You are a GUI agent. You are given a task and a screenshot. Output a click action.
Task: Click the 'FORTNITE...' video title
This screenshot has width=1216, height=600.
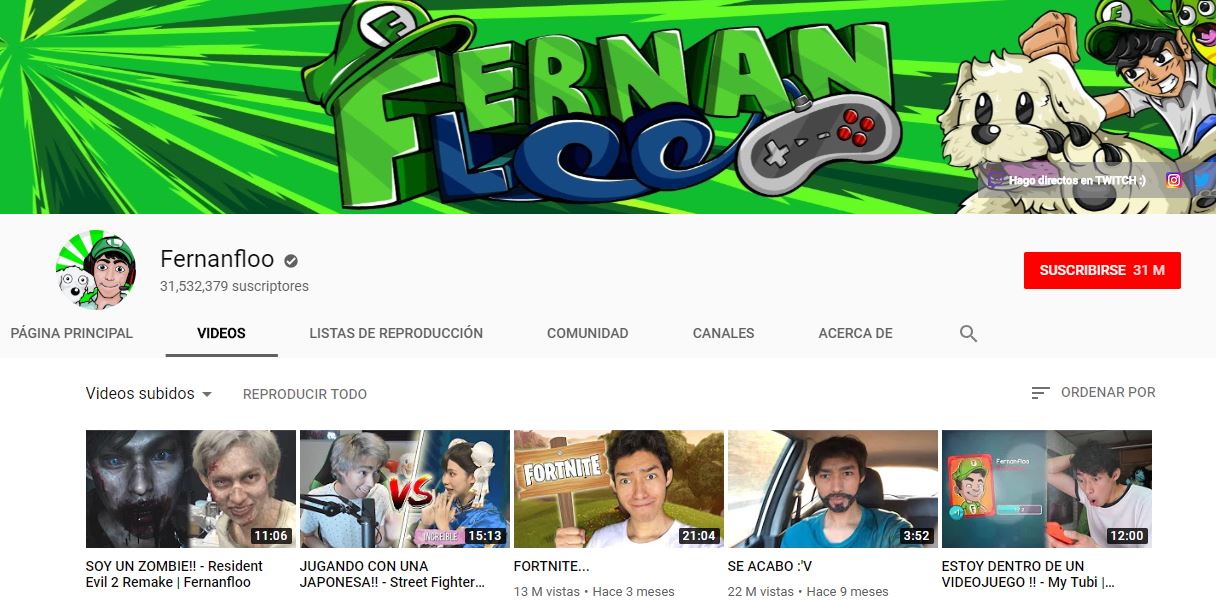pos(552,566)
